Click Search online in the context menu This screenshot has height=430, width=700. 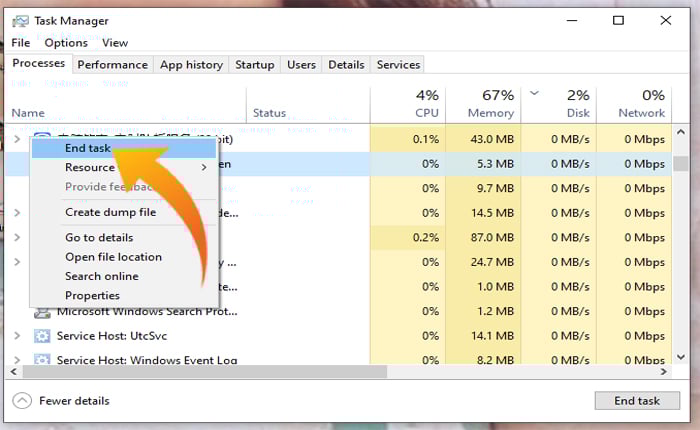[102, 276]
